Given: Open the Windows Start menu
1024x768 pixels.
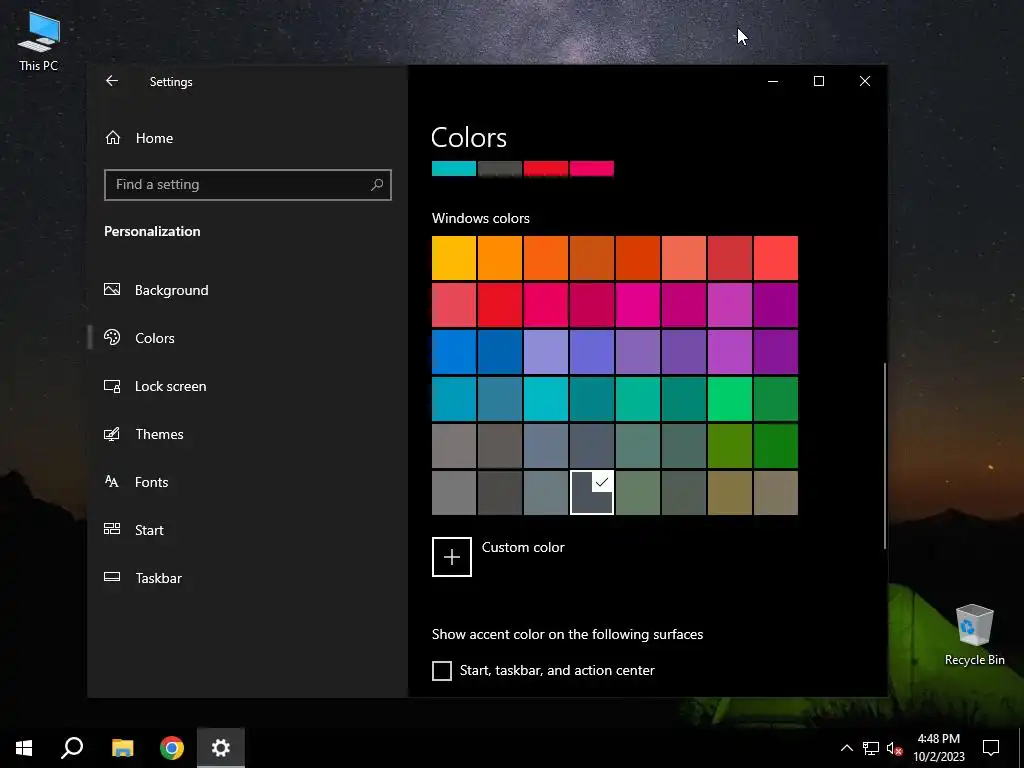Looking at the screenshot, I should (24, 748).
